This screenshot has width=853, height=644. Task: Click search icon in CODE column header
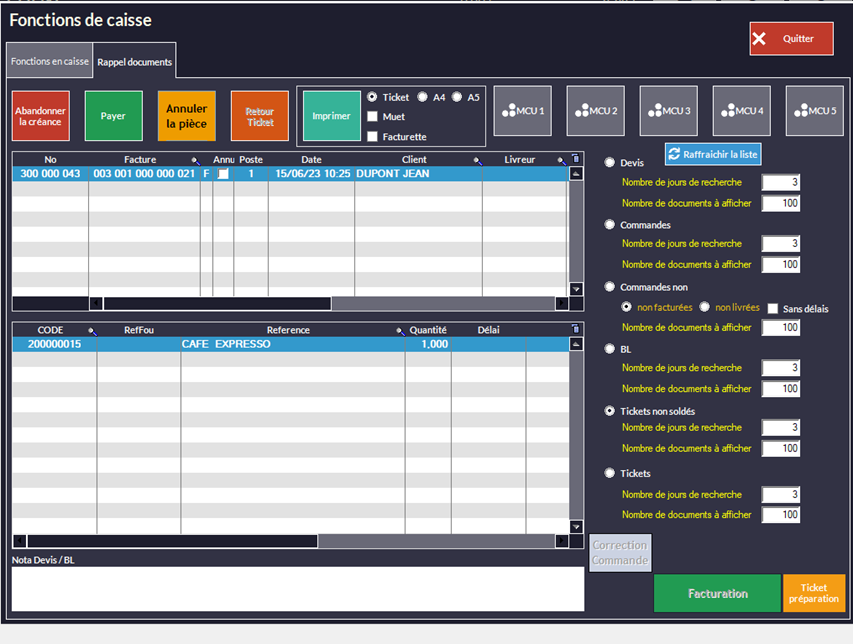[92, 331]
